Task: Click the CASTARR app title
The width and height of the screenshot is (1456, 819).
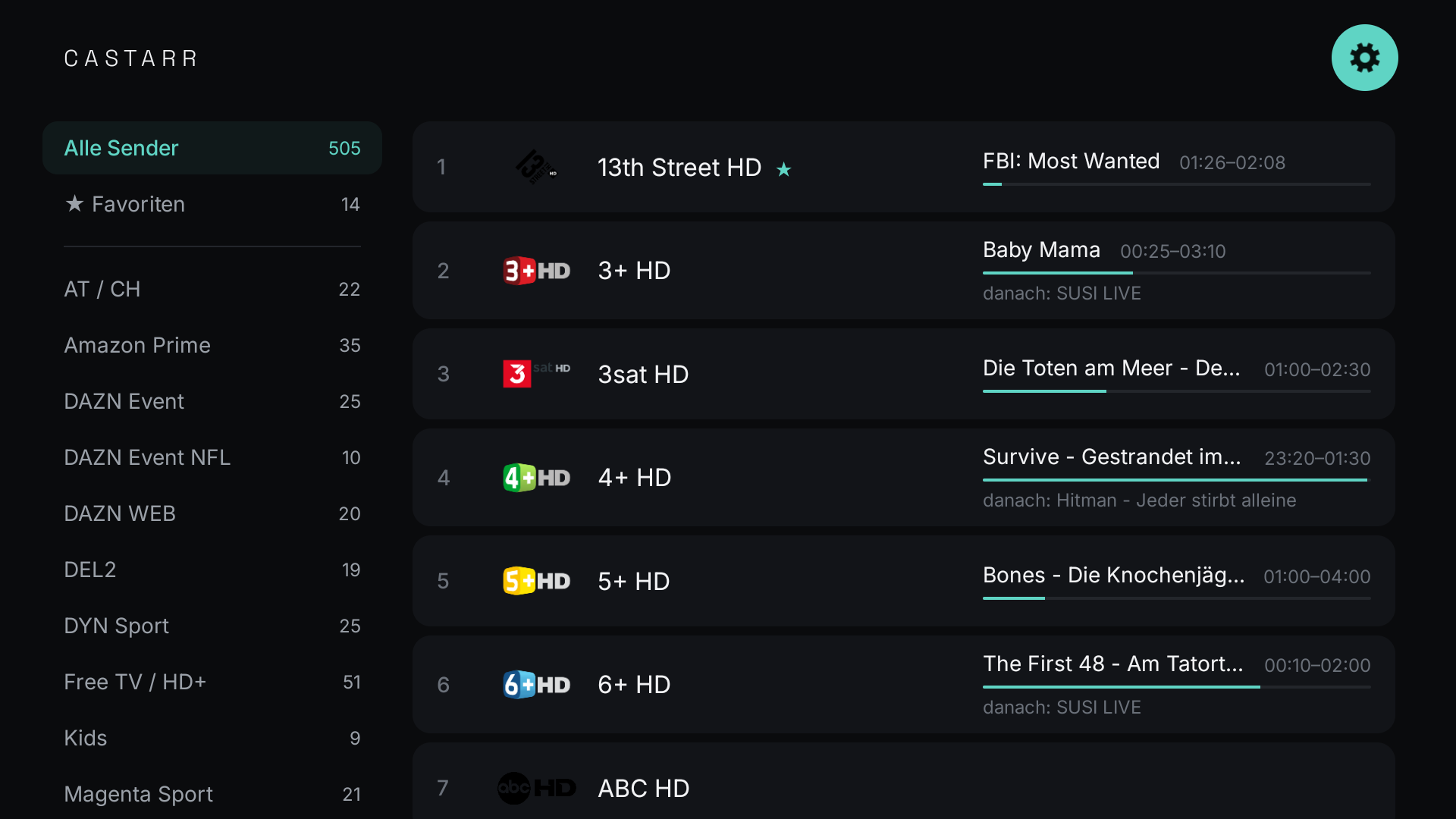Action: click(x=131, y=58)
